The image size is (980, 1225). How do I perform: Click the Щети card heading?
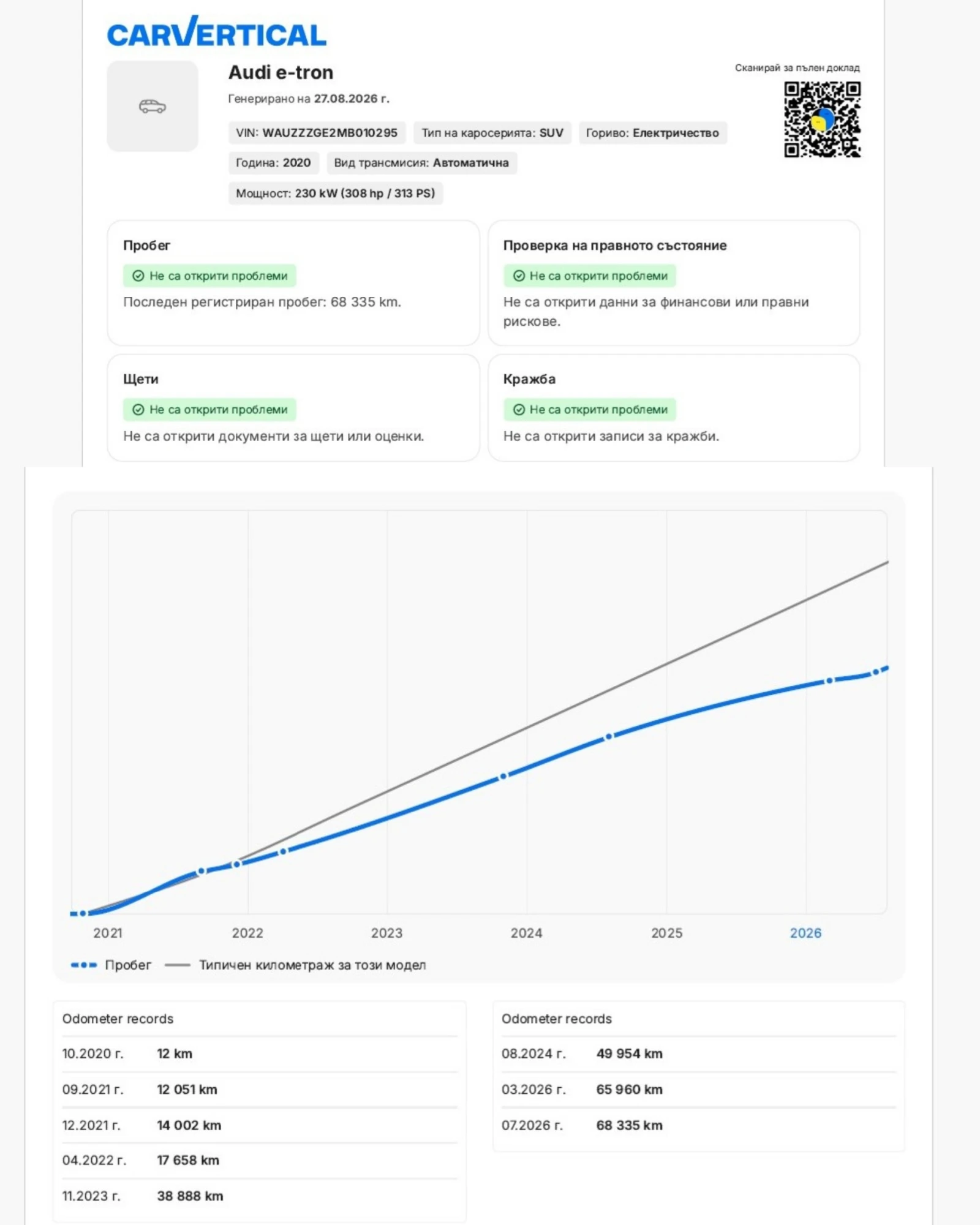(141, 379)
